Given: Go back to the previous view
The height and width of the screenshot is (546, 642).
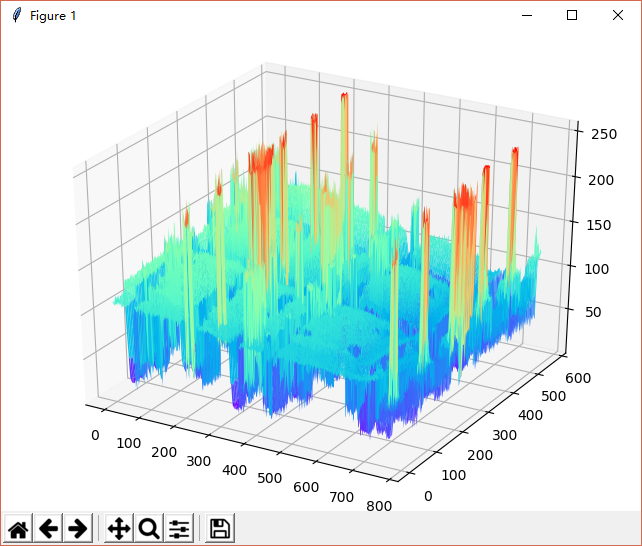Looking at the screenshot, I should 48,528.
